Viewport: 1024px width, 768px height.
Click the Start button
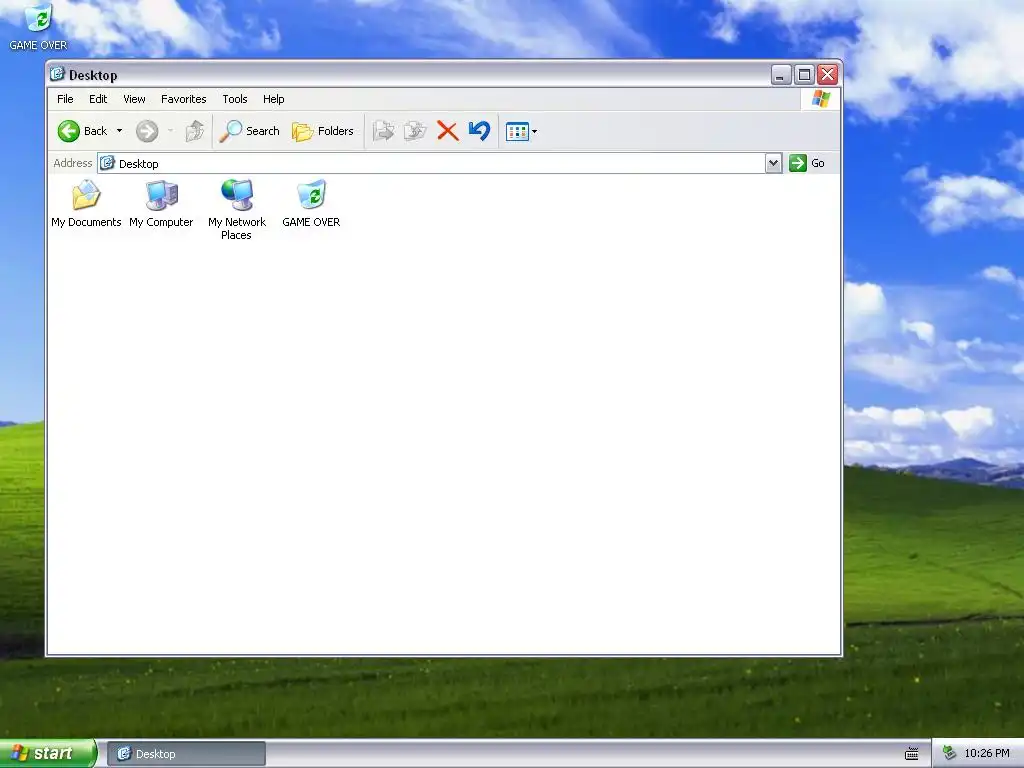pyautogui.click(x=48, y=753)
